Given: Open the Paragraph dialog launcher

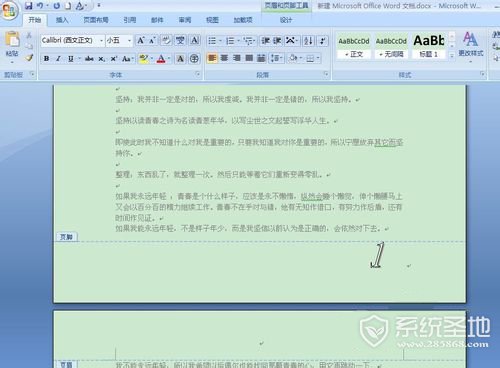Looking at the screenshot, I should pos(326,74).
